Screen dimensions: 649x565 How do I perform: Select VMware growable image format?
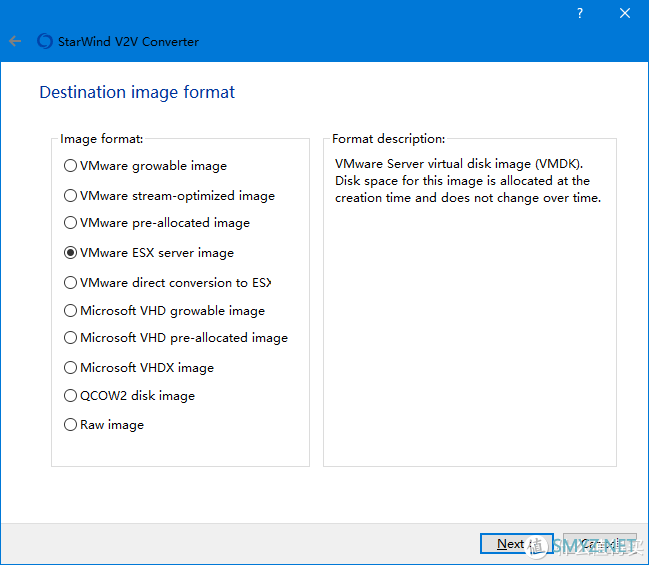[x=70, y=166]
